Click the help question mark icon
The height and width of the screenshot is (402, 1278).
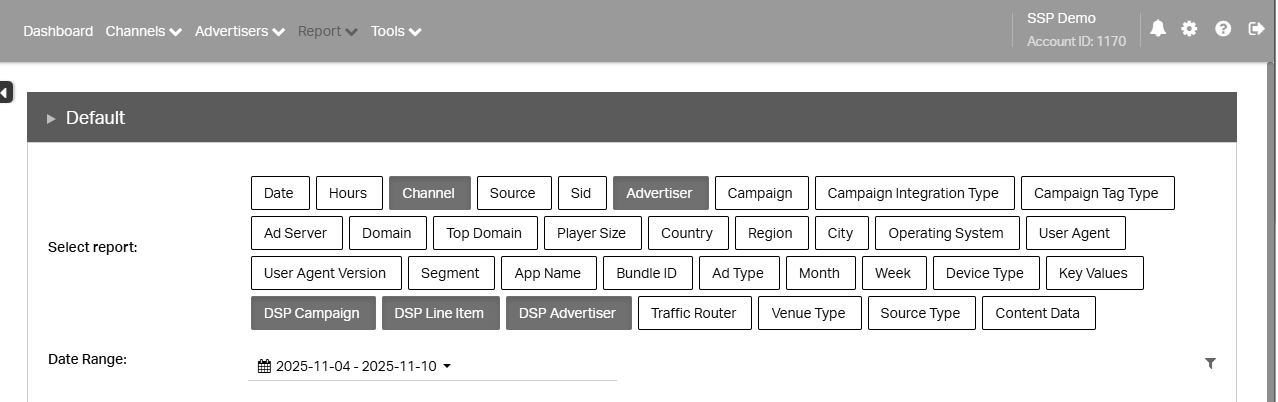(x=1223, y=29)
